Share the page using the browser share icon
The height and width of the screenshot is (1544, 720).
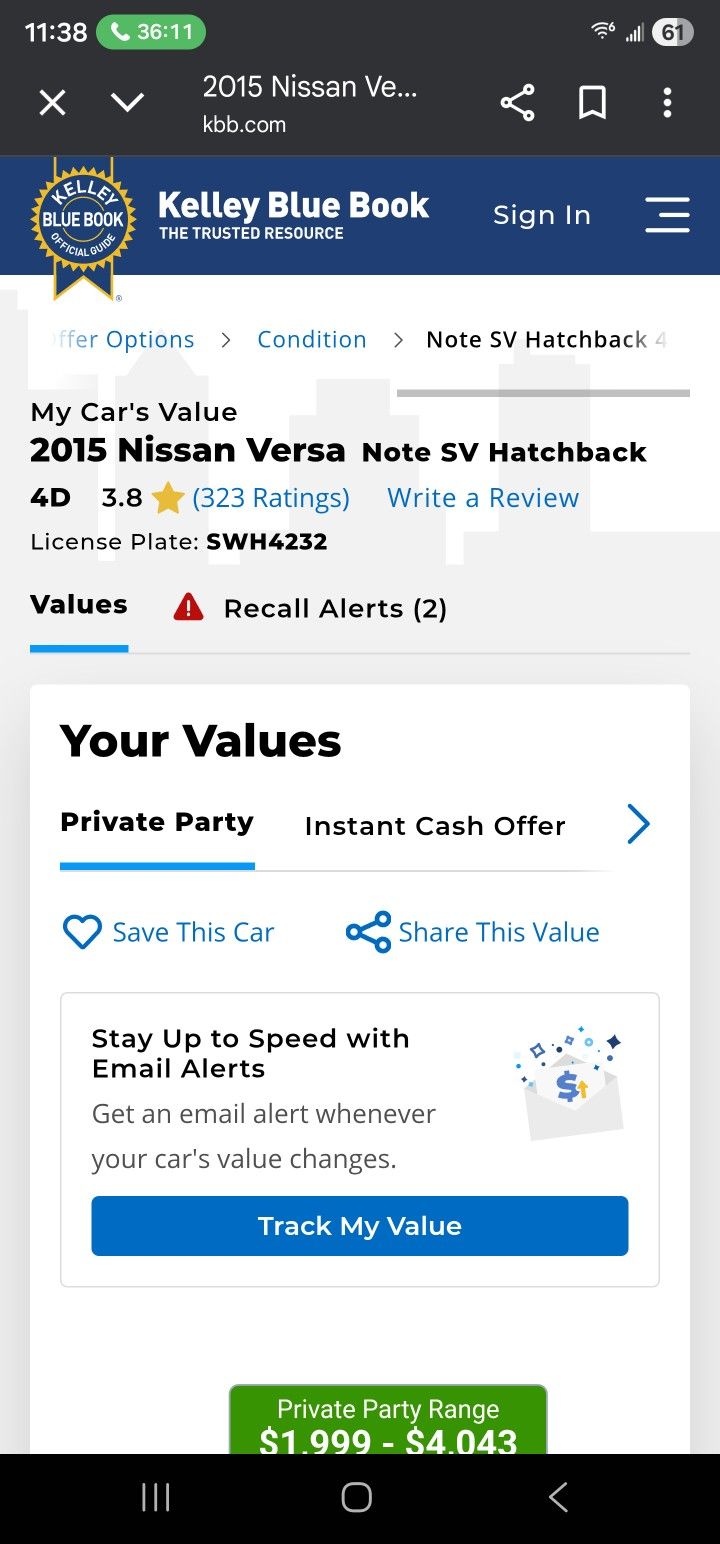coord(517,102)
